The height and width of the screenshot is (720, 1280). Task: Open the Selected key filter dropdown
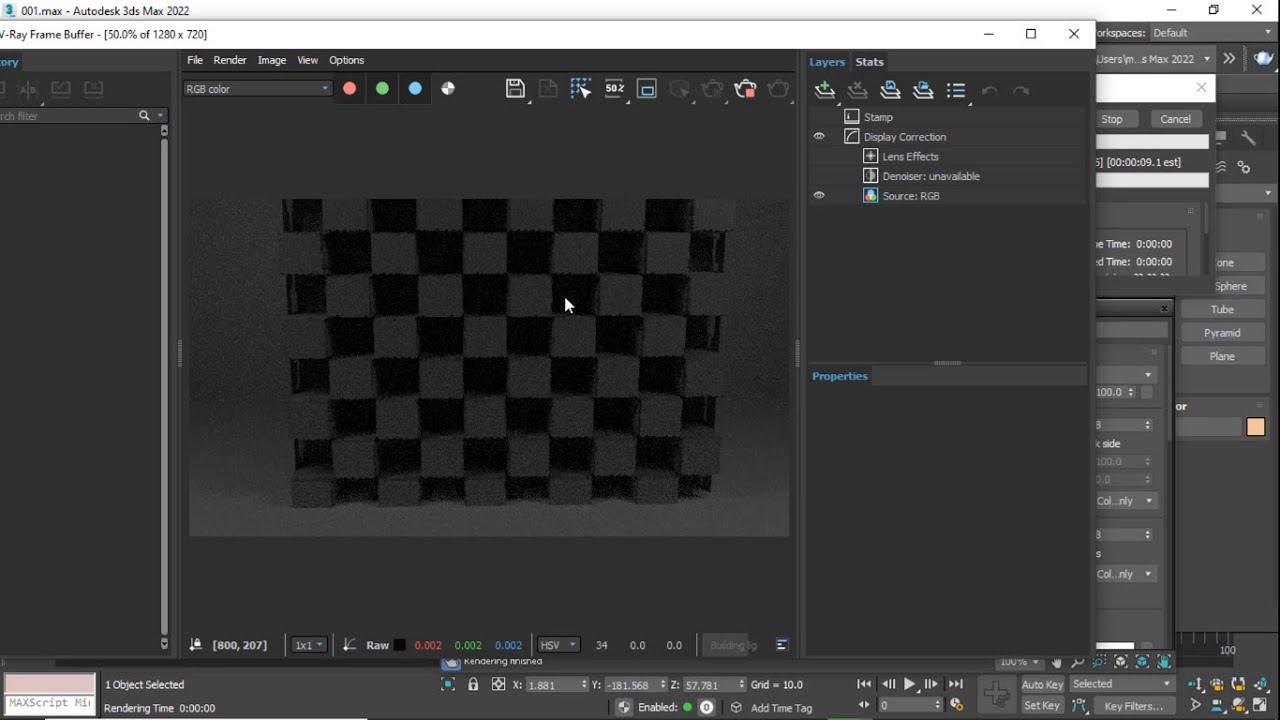coord(1122,684)
